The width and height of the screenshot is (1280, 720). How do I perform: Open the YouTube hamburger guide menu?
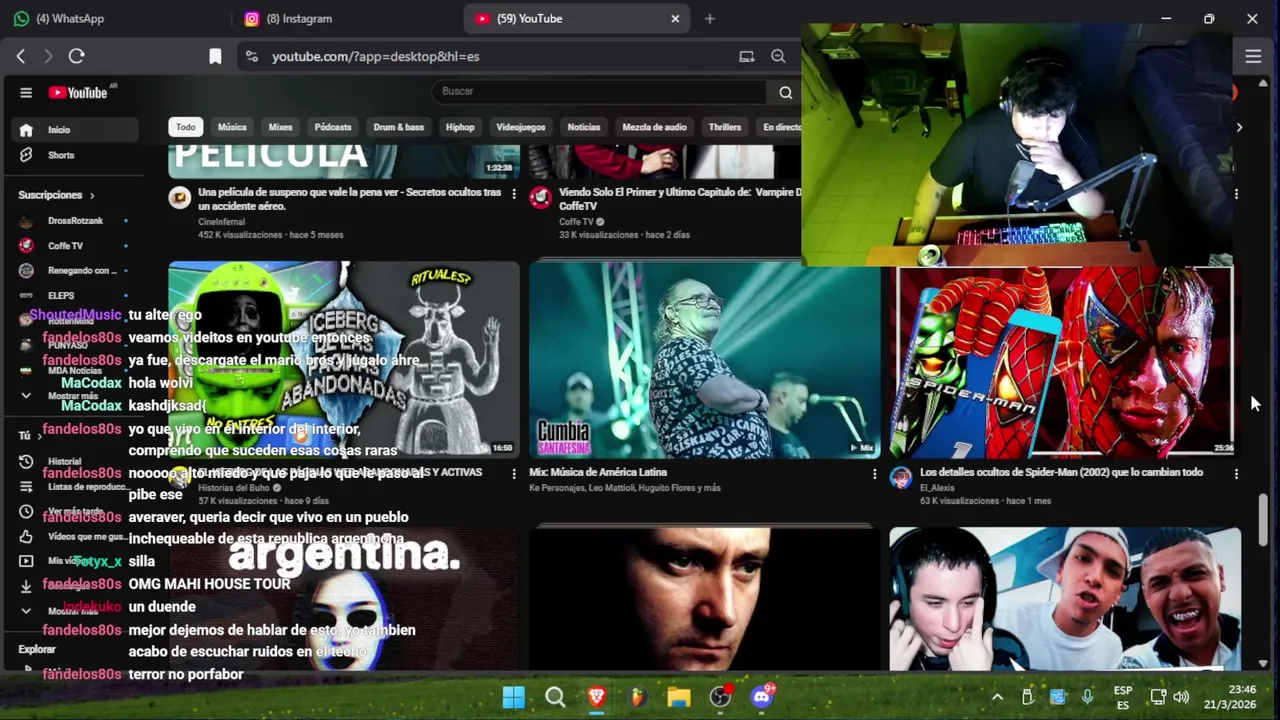(x=26, y=92)
